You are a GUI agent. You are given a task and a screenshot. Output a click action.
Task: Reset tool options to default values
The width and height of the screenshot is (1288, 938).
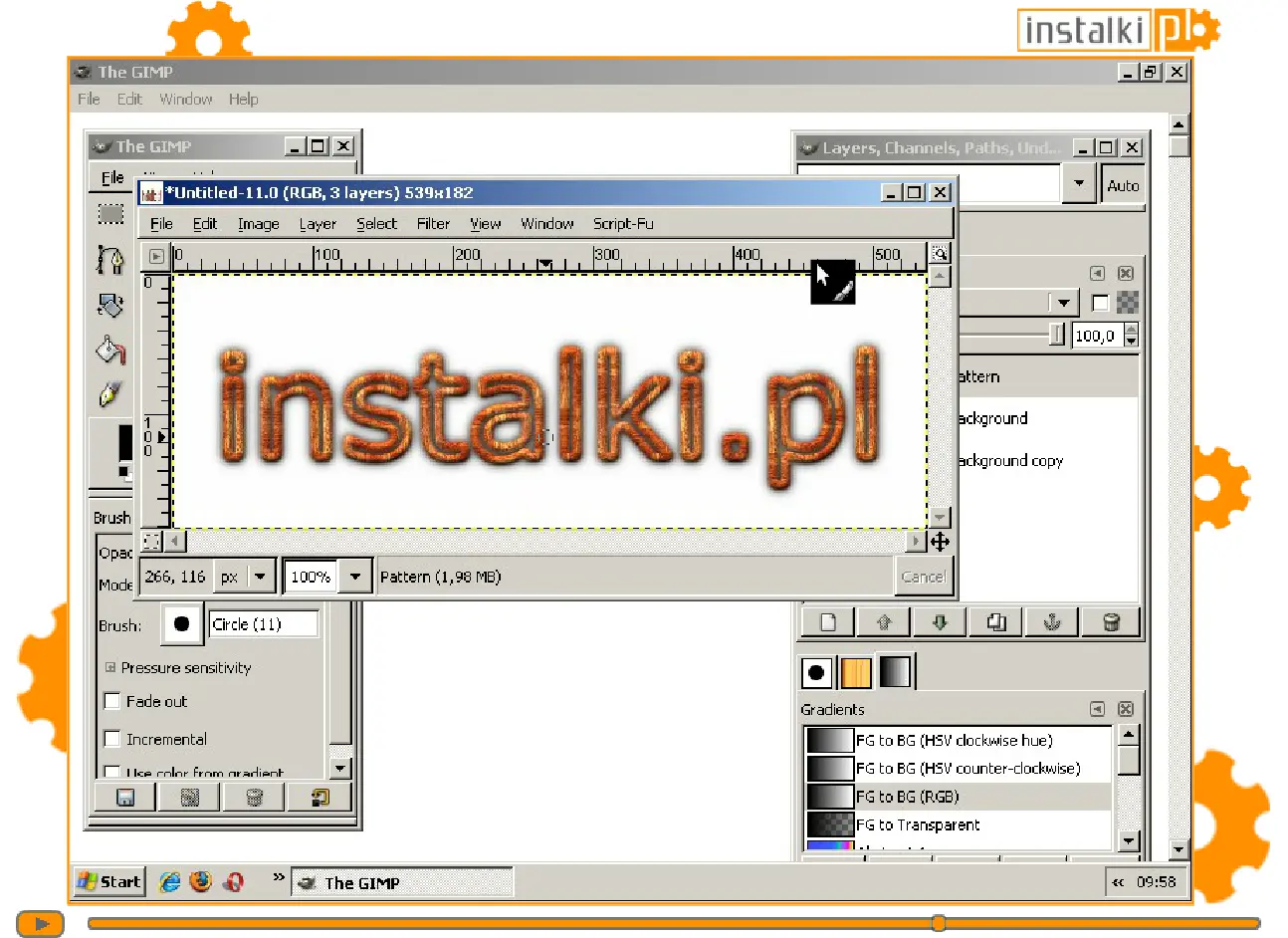pyautogui.click(x=320, y=798)
